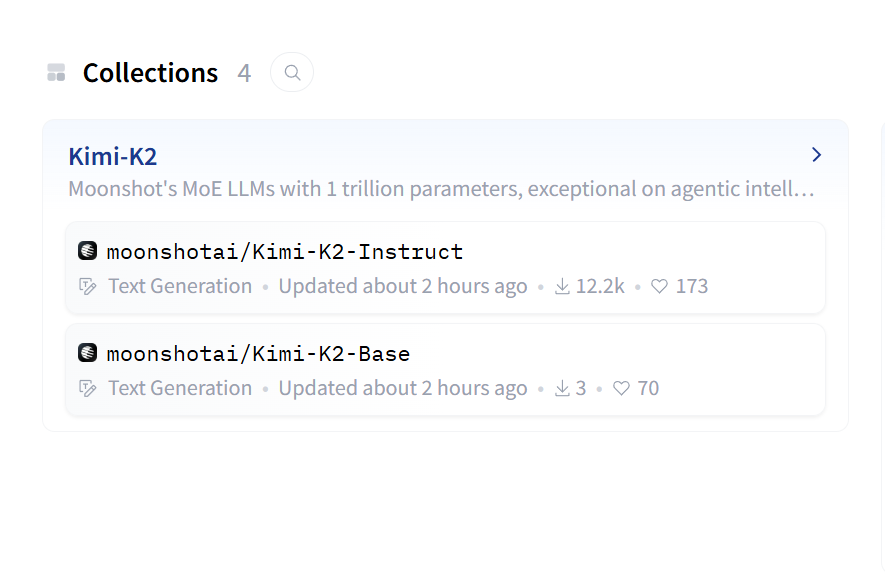
Task: Click the Collections grid icon
Action: 56,71
